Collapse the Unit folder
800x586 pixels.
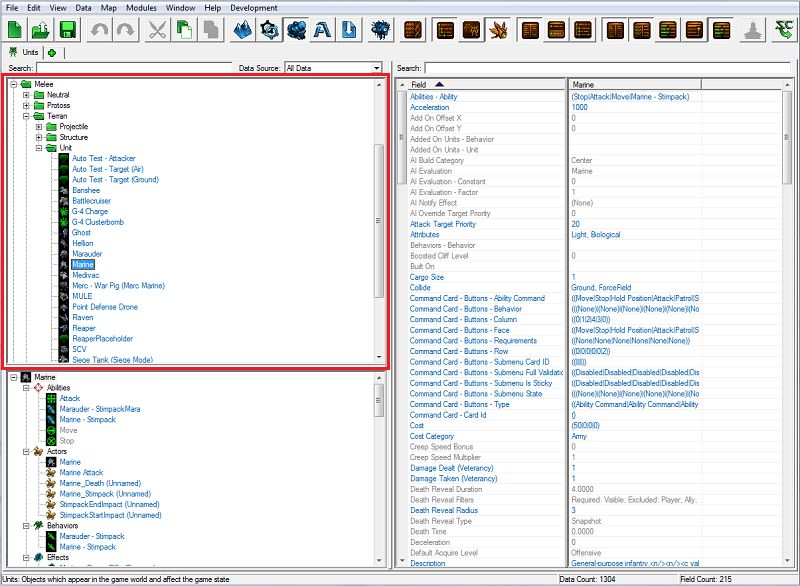pos(39,148)
